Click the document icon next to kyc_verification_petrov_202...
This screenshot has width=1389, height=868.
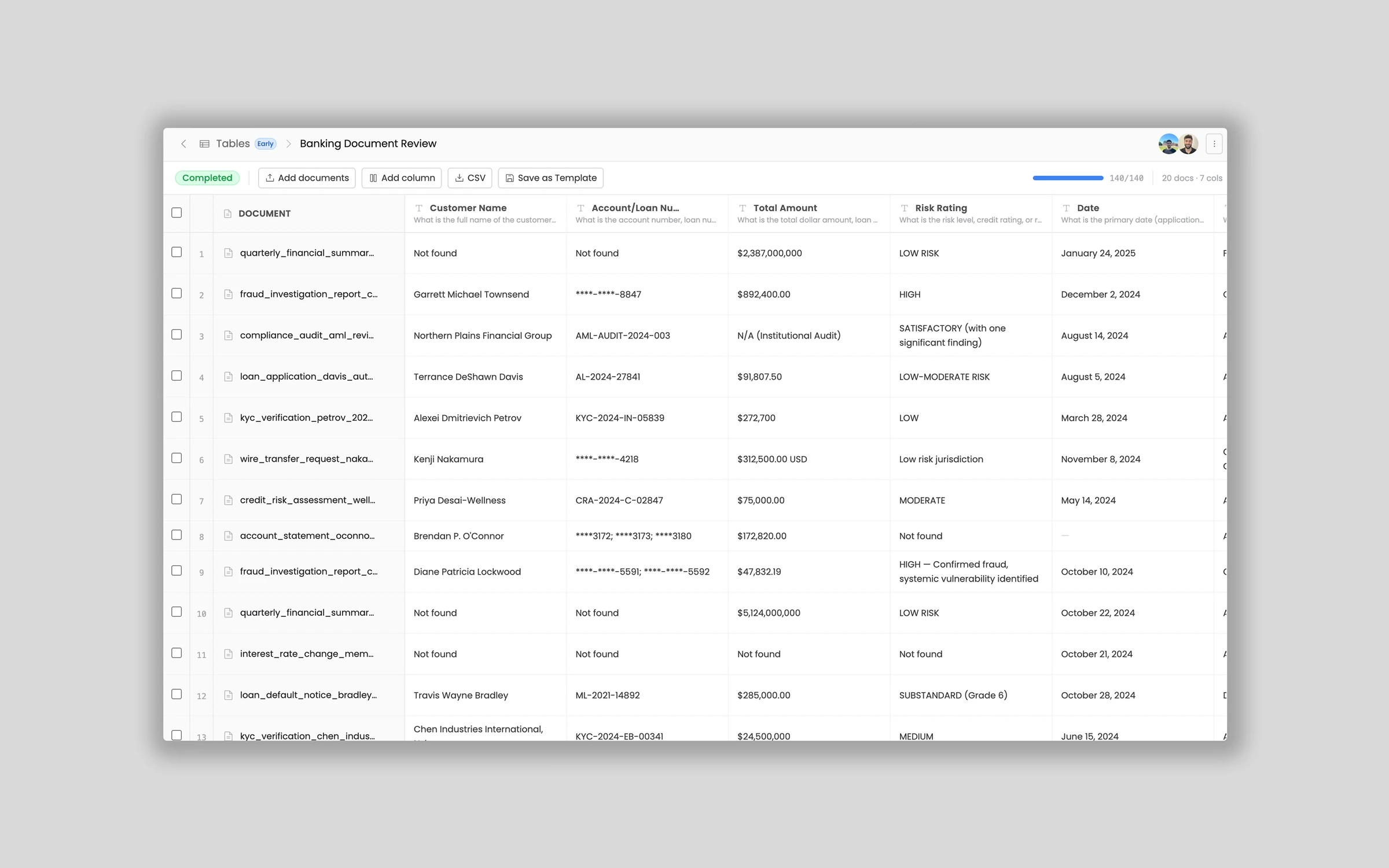229,417
